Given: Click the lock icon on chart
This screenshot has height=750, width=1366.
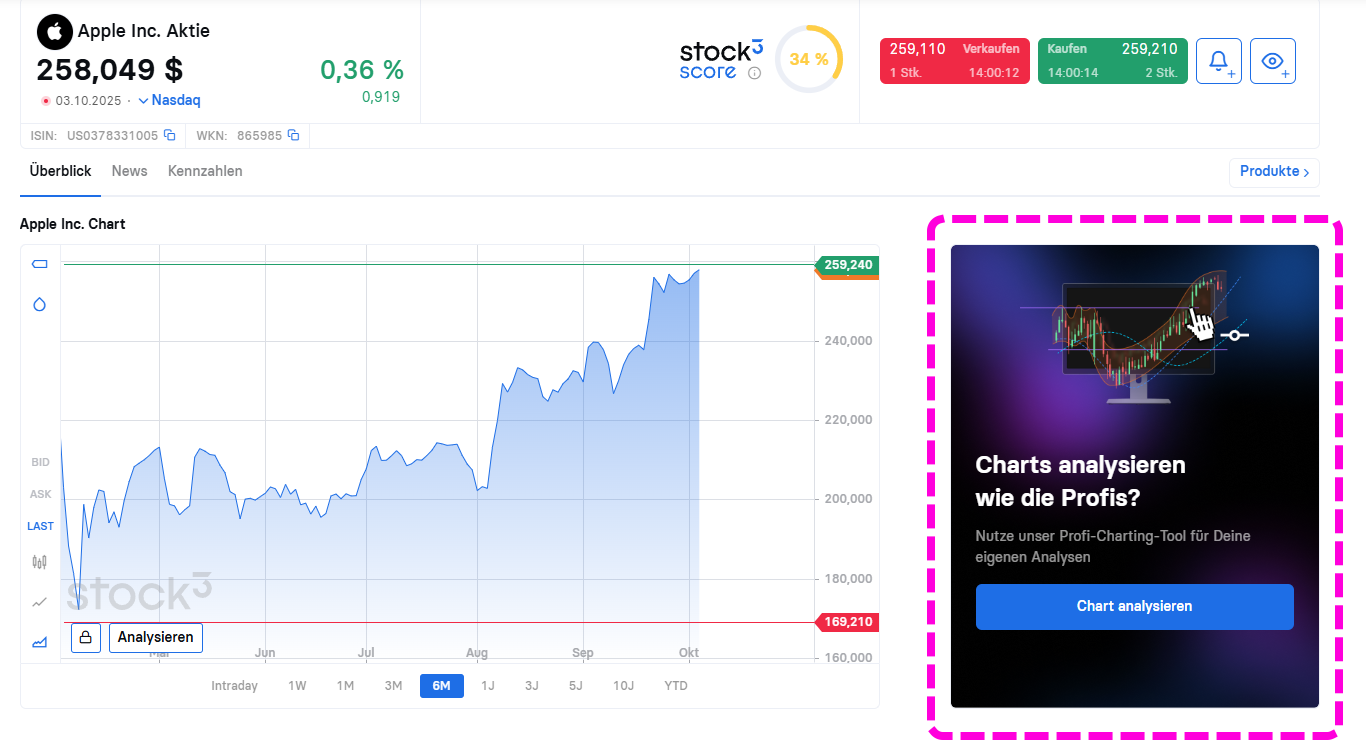Looking at the screenshot, I should [x=86, y=637].
